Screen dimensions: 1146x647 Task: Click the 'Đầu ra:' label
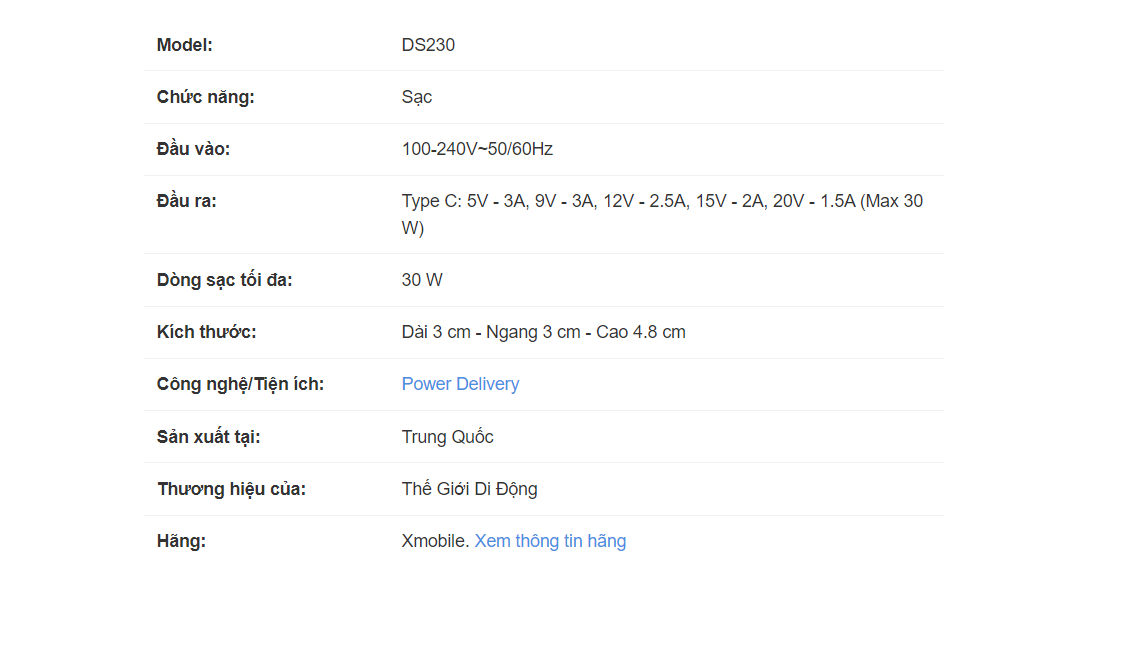coord(187,201)
